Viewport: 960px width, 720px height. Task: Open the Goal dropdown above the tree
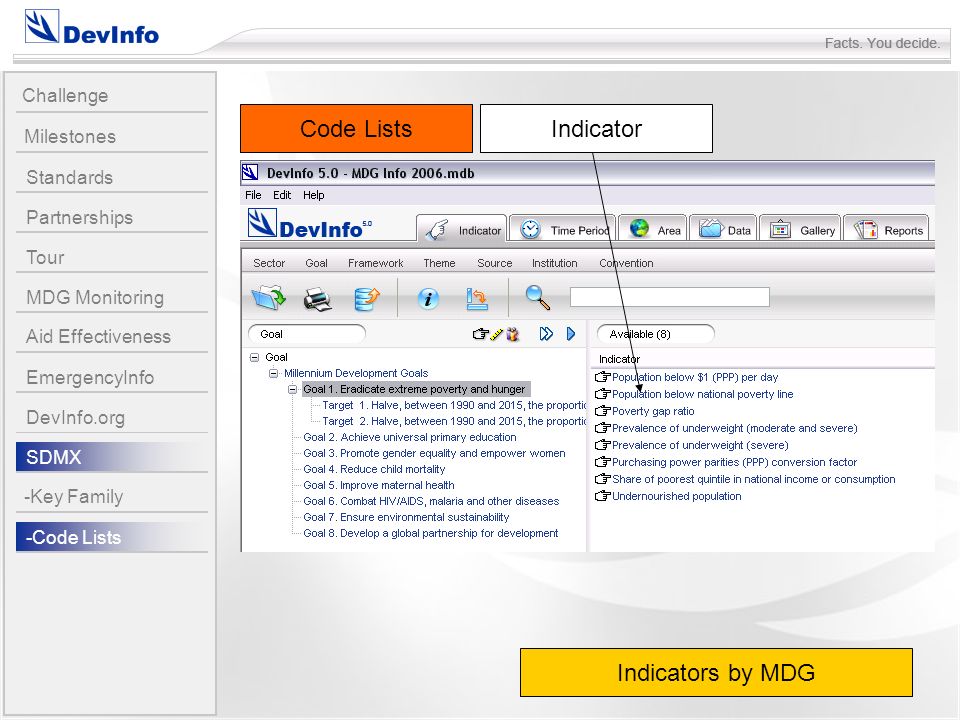pos(307,334)
